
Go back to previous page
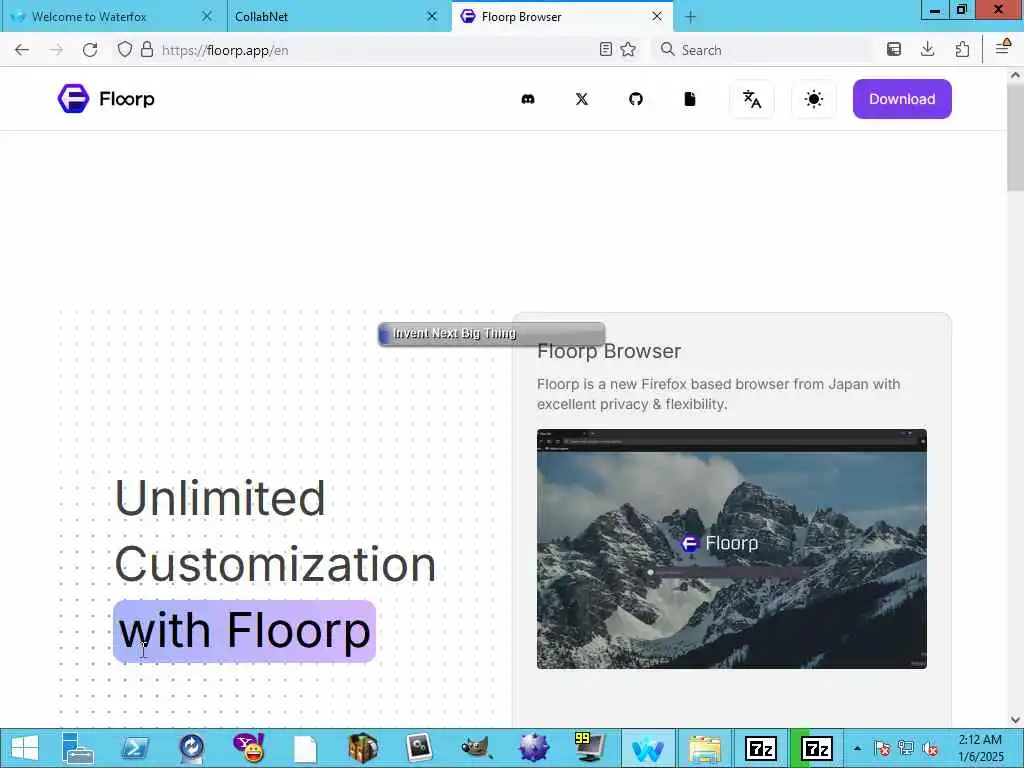pos(22,50)
